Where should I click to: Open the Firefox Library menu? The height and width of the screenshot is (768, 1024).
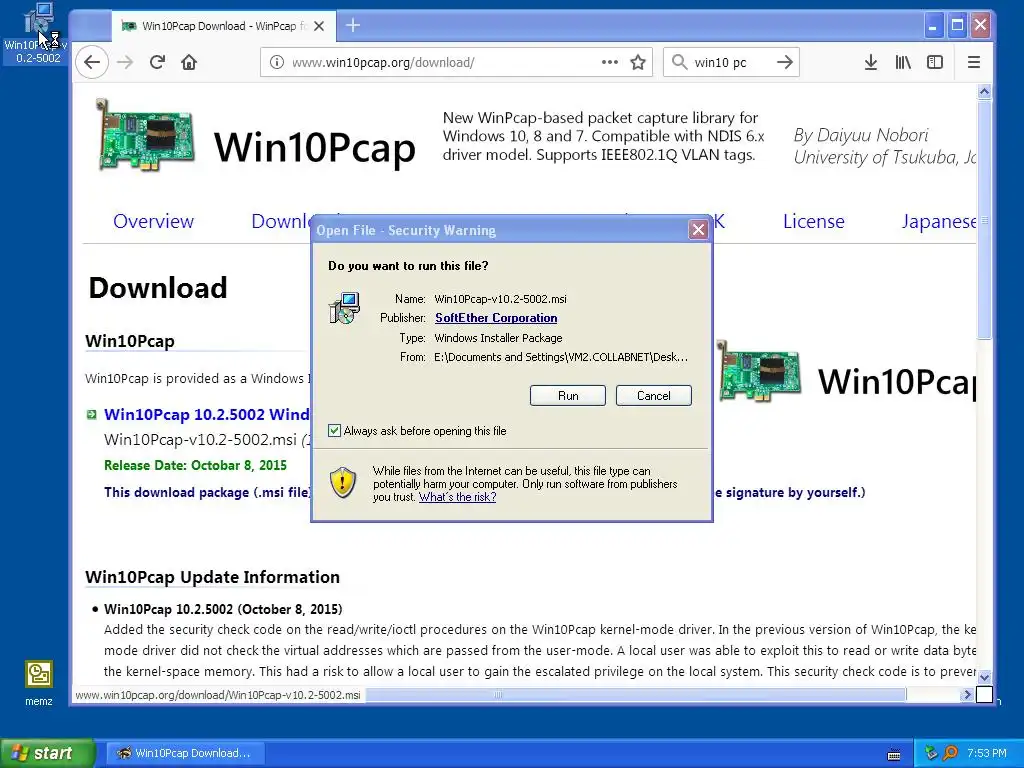pyautogui.click(x=903, y=63)
